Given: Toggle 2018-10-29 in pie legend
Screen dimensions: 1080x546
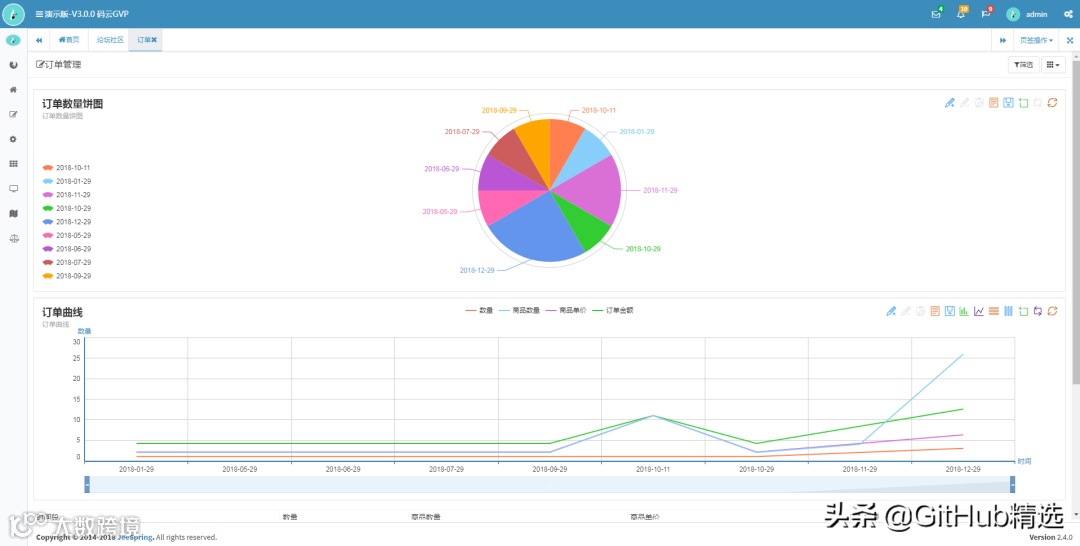Looking at the screenshot, I should [66, 208].
